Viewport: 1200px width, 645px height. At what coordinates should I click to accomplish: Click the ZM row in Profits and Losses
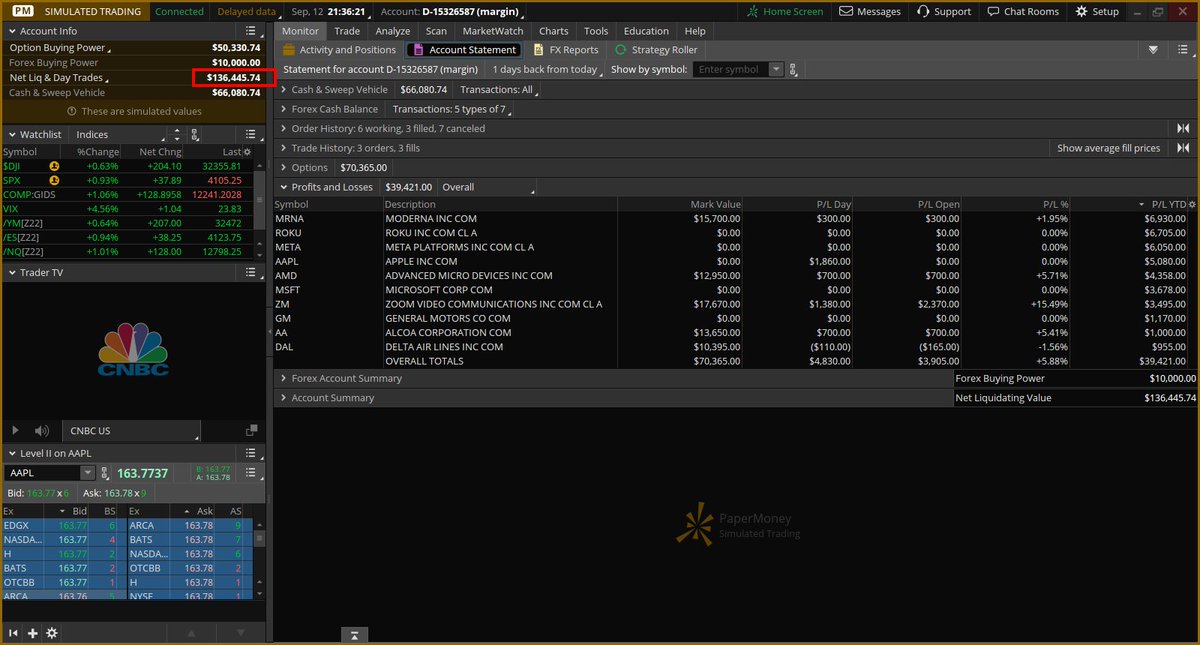coord(735,304)
